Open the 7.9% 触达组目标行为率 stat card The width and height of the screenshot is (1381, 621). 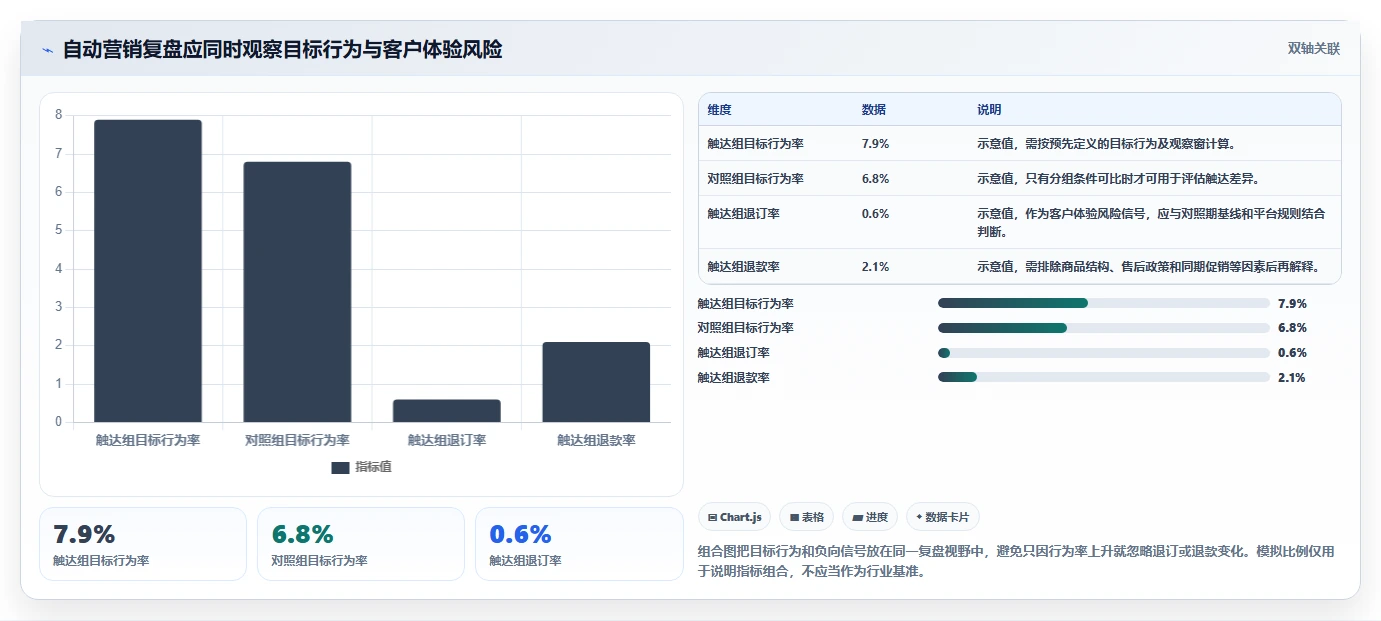pos(143,544)
